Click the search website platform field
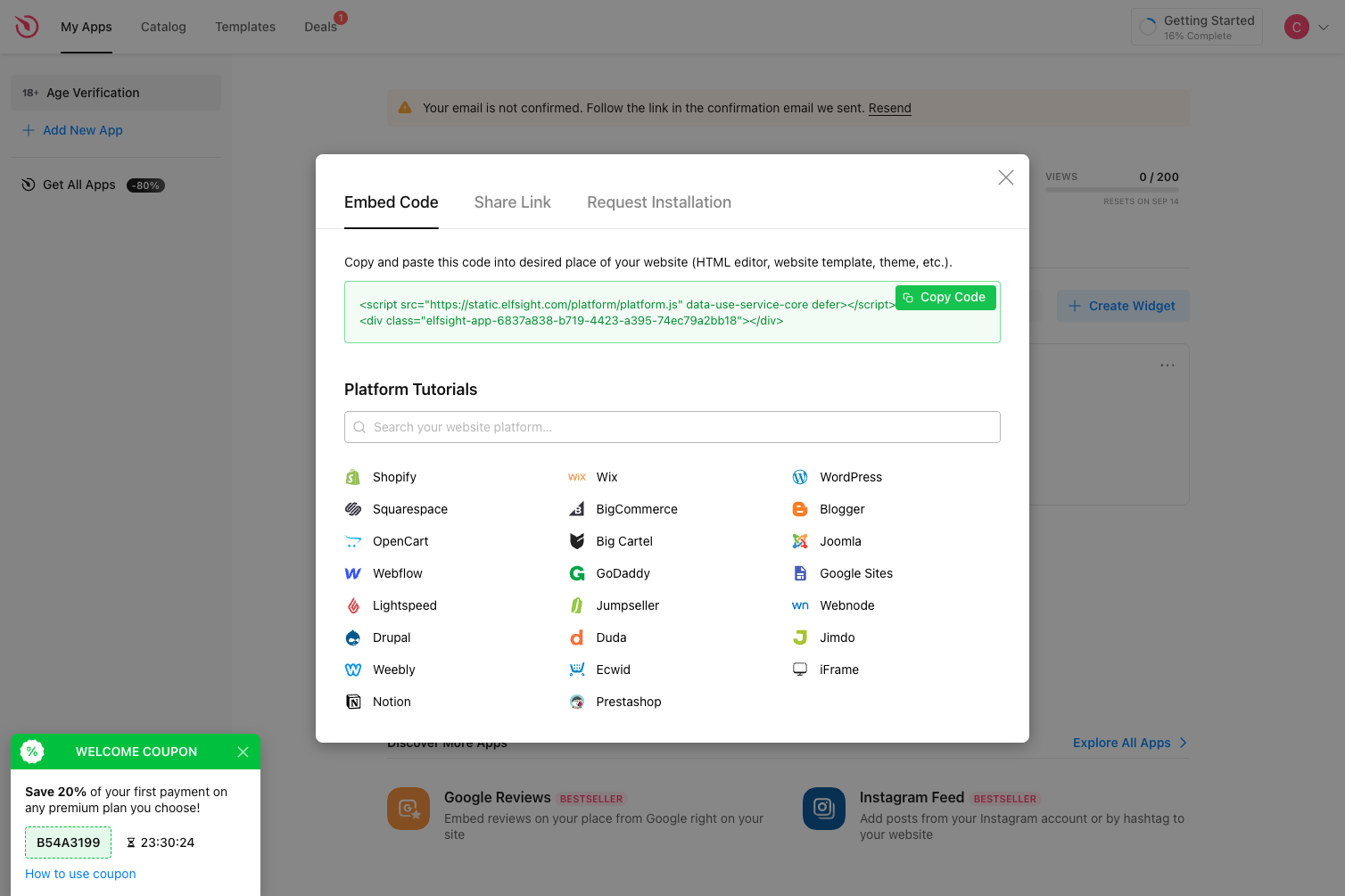Viewport: 1345px width, 896px height. click(672, 427)
